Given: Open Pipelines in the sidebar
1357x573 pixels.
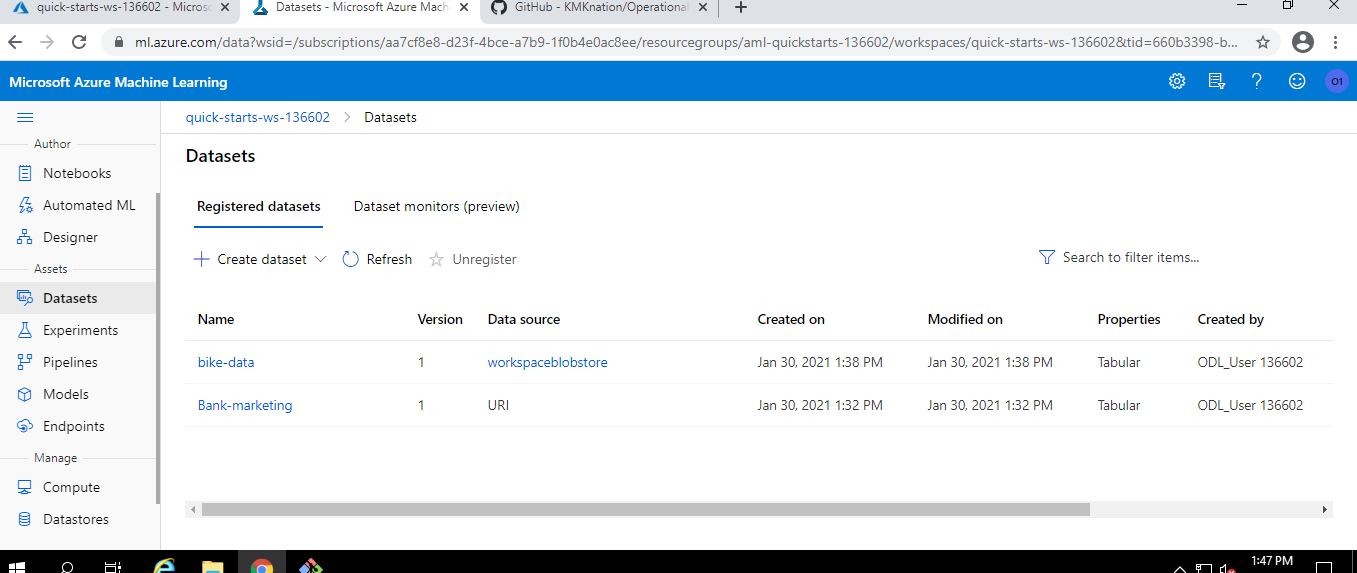Looking at the screenshot, I should coord(70,362).
